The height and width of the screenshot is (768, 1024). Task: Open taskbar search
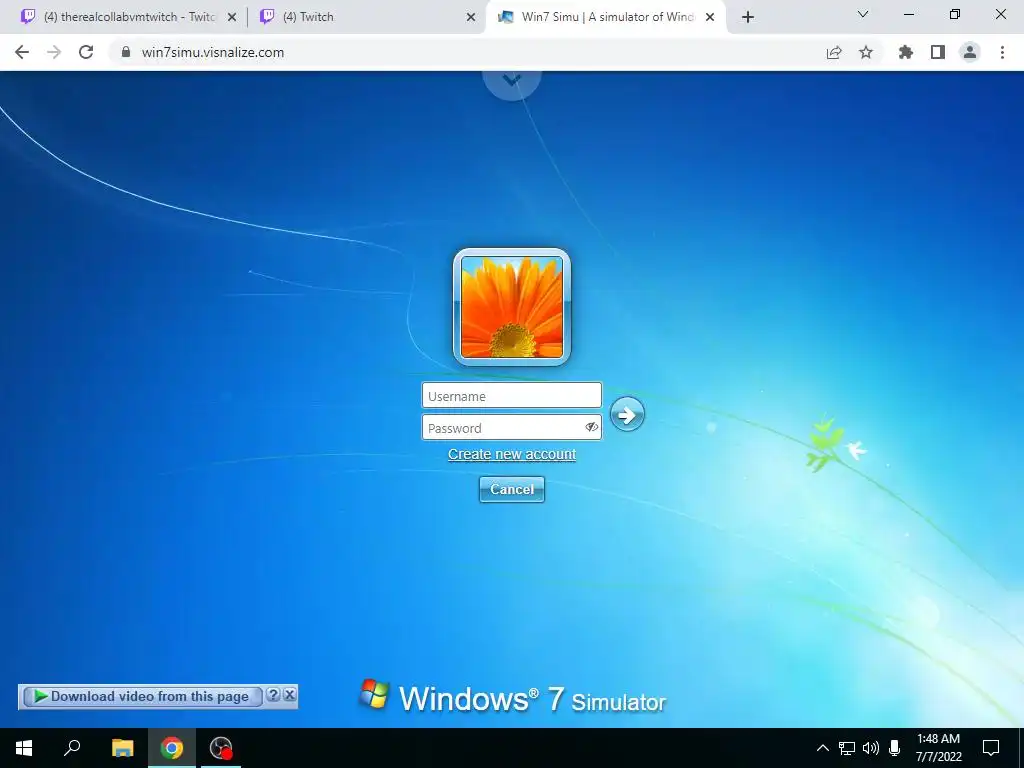[72, 748]
